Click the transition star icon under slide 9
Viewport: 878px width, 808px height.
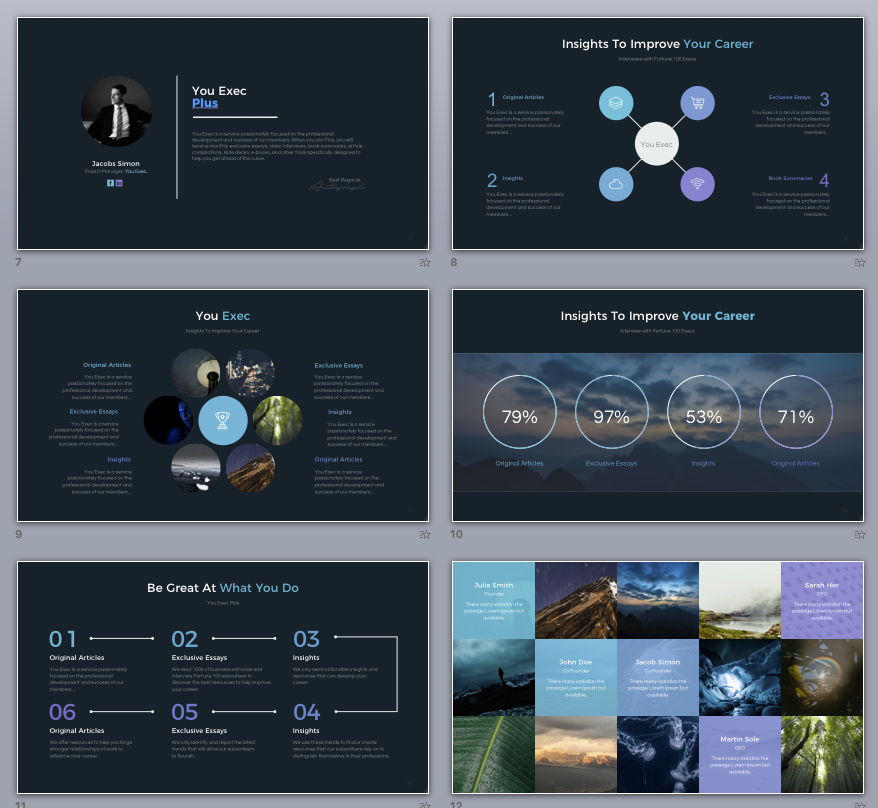click(x=425, y=535)
